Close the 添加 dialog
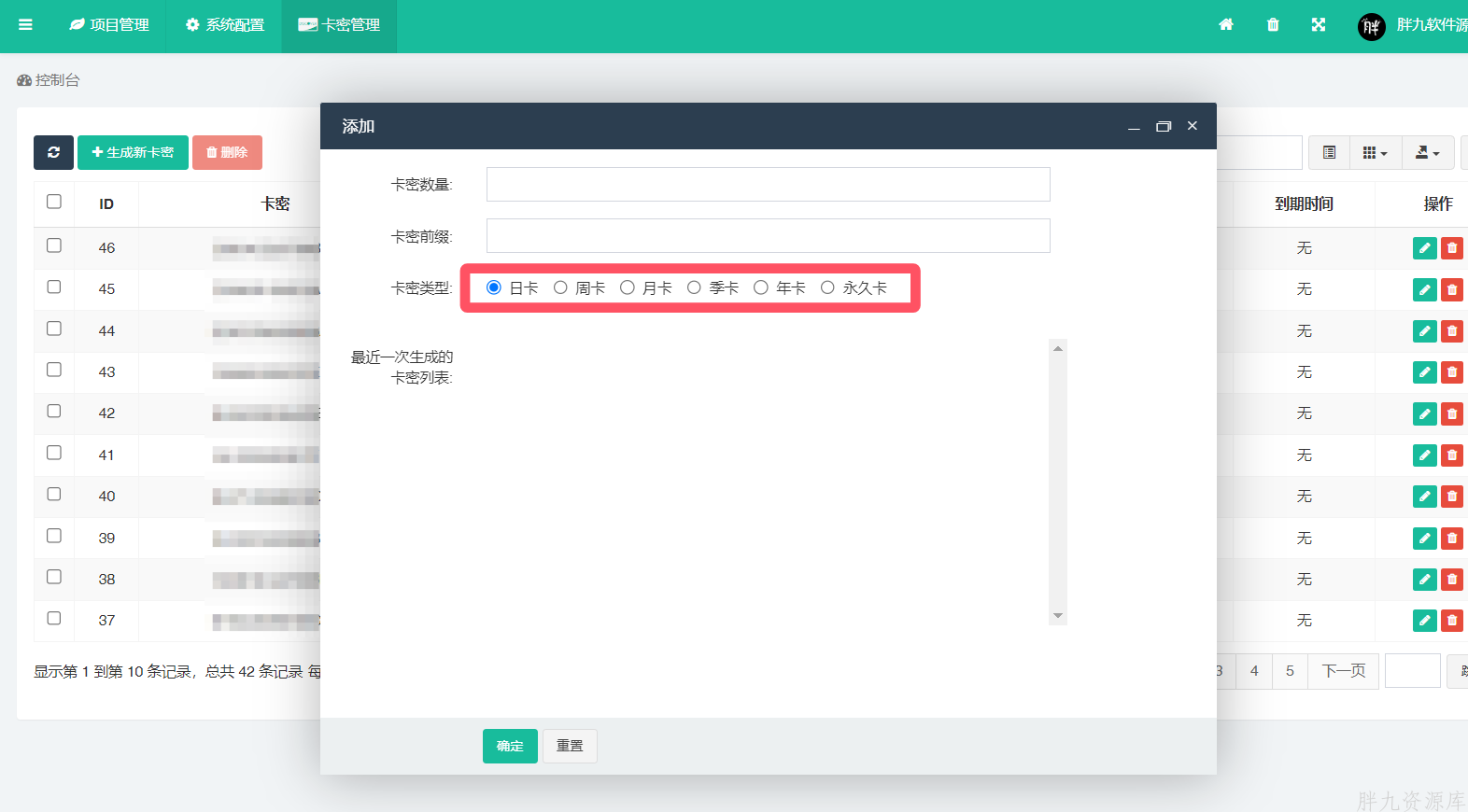Viewport: 1468px width, 812px height. [x=1193, y=126]
